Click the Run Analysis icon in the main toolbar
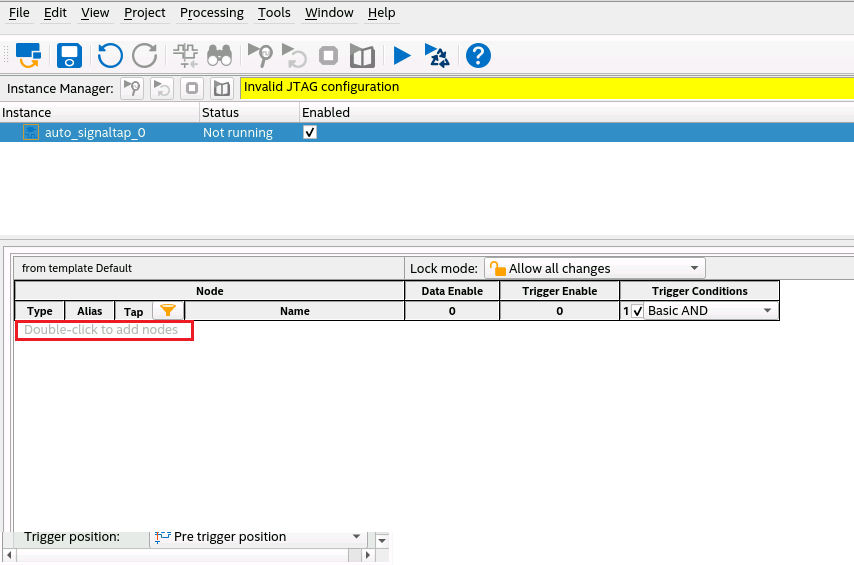This screenshot has height=565, width=854. click(x=261, y=55)
